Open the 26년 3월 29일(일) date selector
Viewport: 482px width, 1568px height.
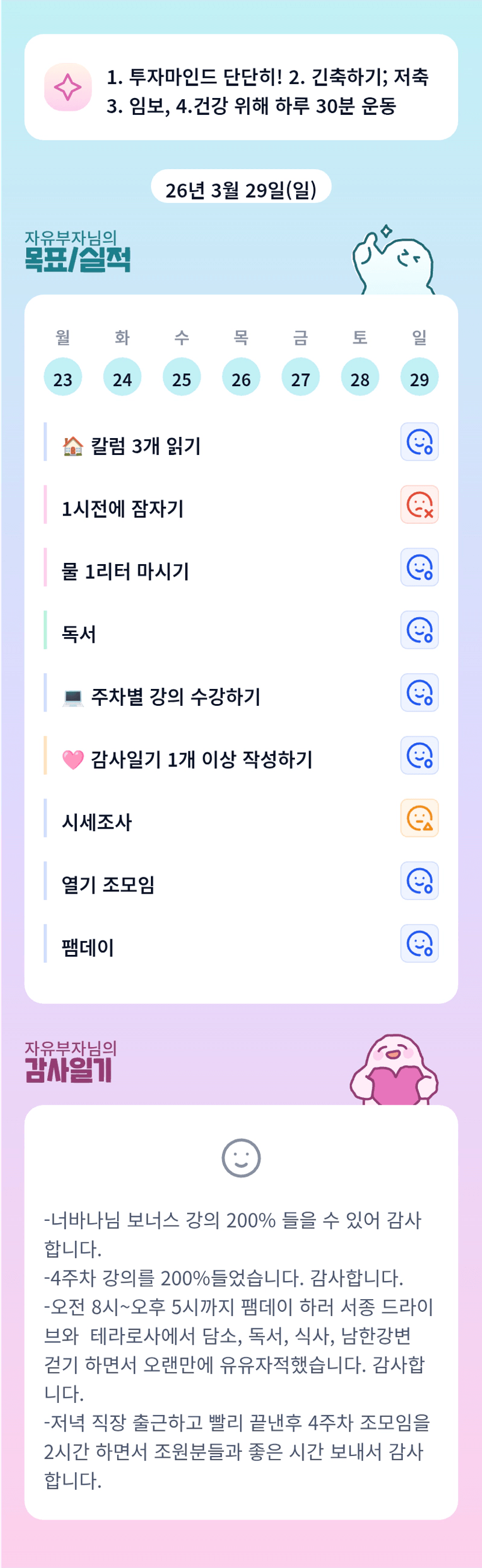[x=241, y=190]
